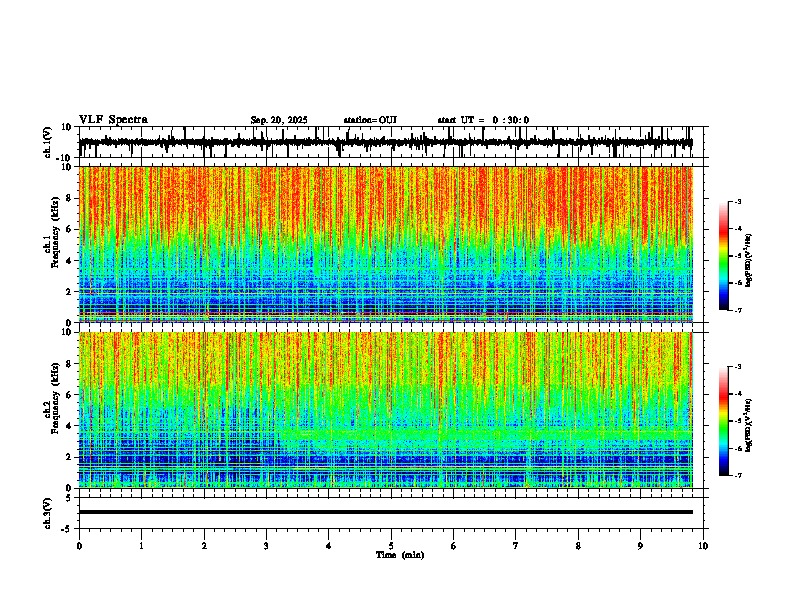Click the ch.3(V) trace panel
Image resolution: width=792 pixels, height=612 pixels.
coord(391,513)
